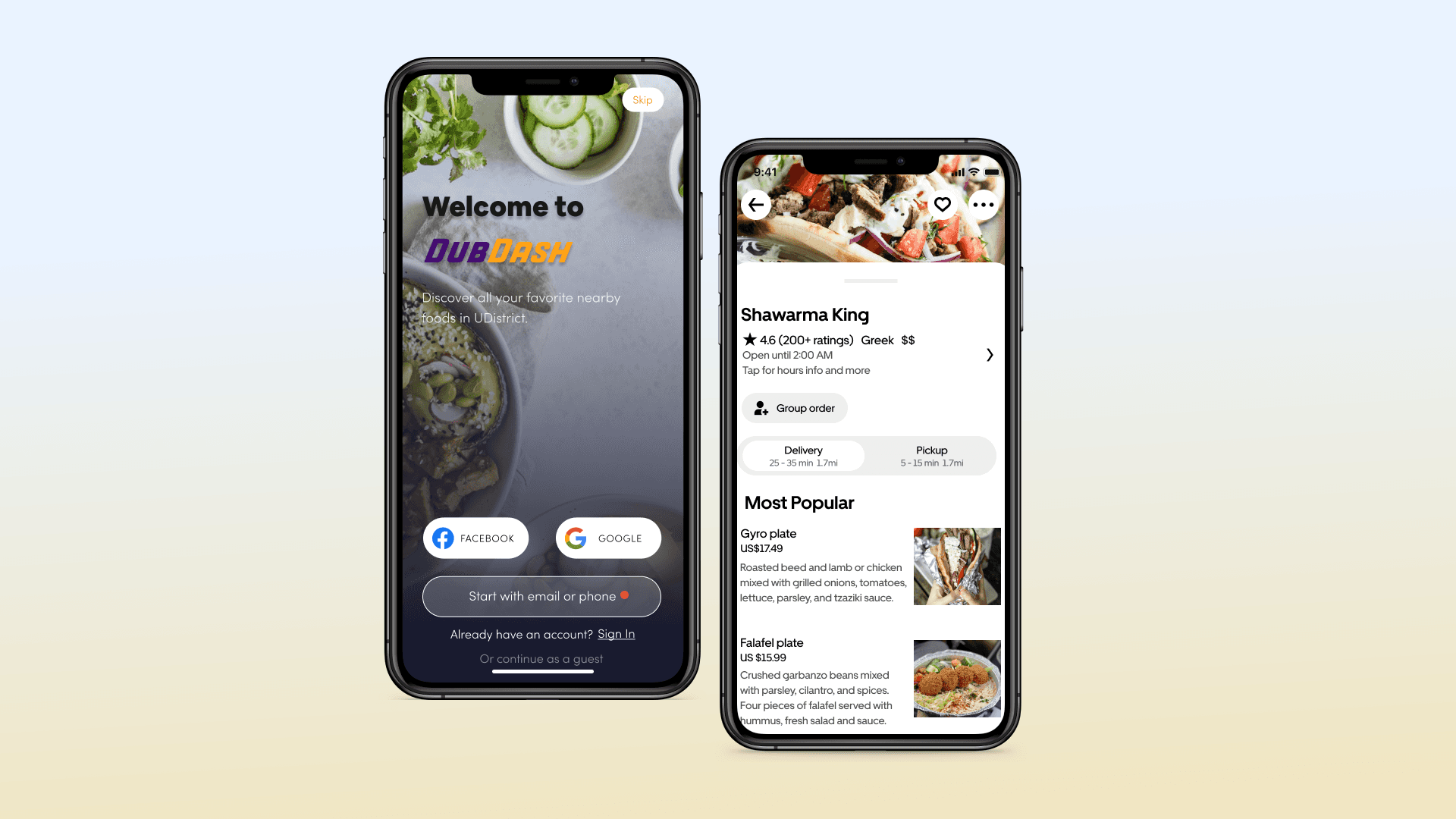Click Start with email or phone button
The height and width of the screenshot is (819, 1456).
(x=541, y=596)
